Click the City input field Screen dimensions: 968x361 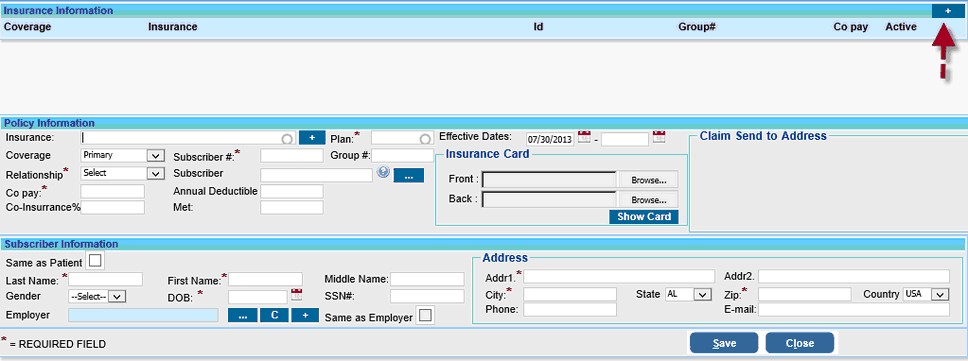[570, 294]
